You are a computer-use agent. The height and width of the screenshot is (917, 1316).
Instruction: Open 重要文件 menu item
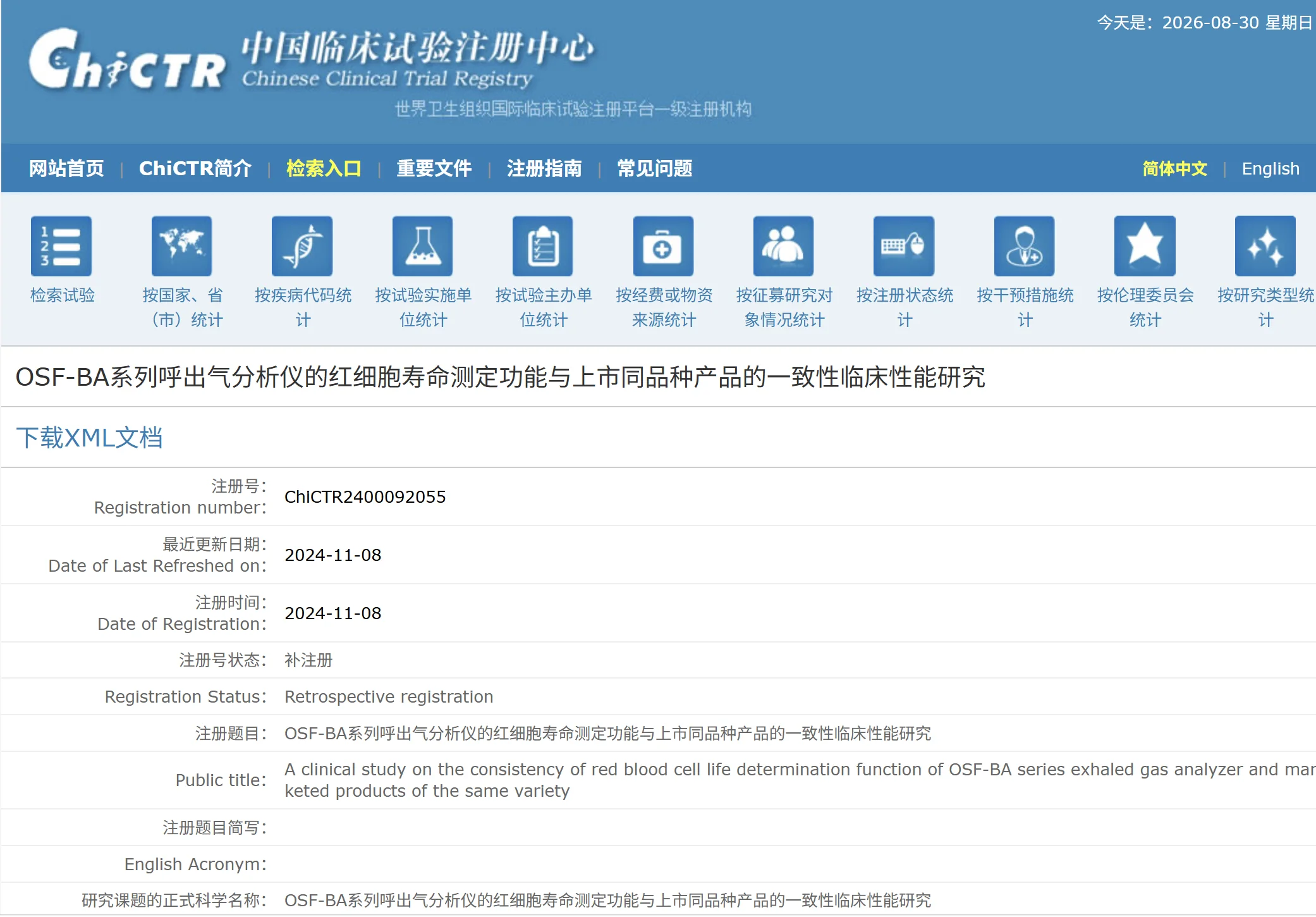pos(434,168)
